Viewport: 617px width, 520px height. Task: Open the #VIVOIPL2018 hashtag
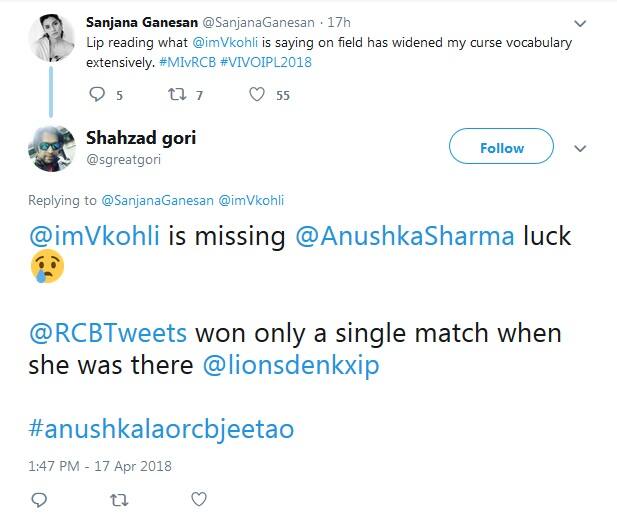(271, 62)
